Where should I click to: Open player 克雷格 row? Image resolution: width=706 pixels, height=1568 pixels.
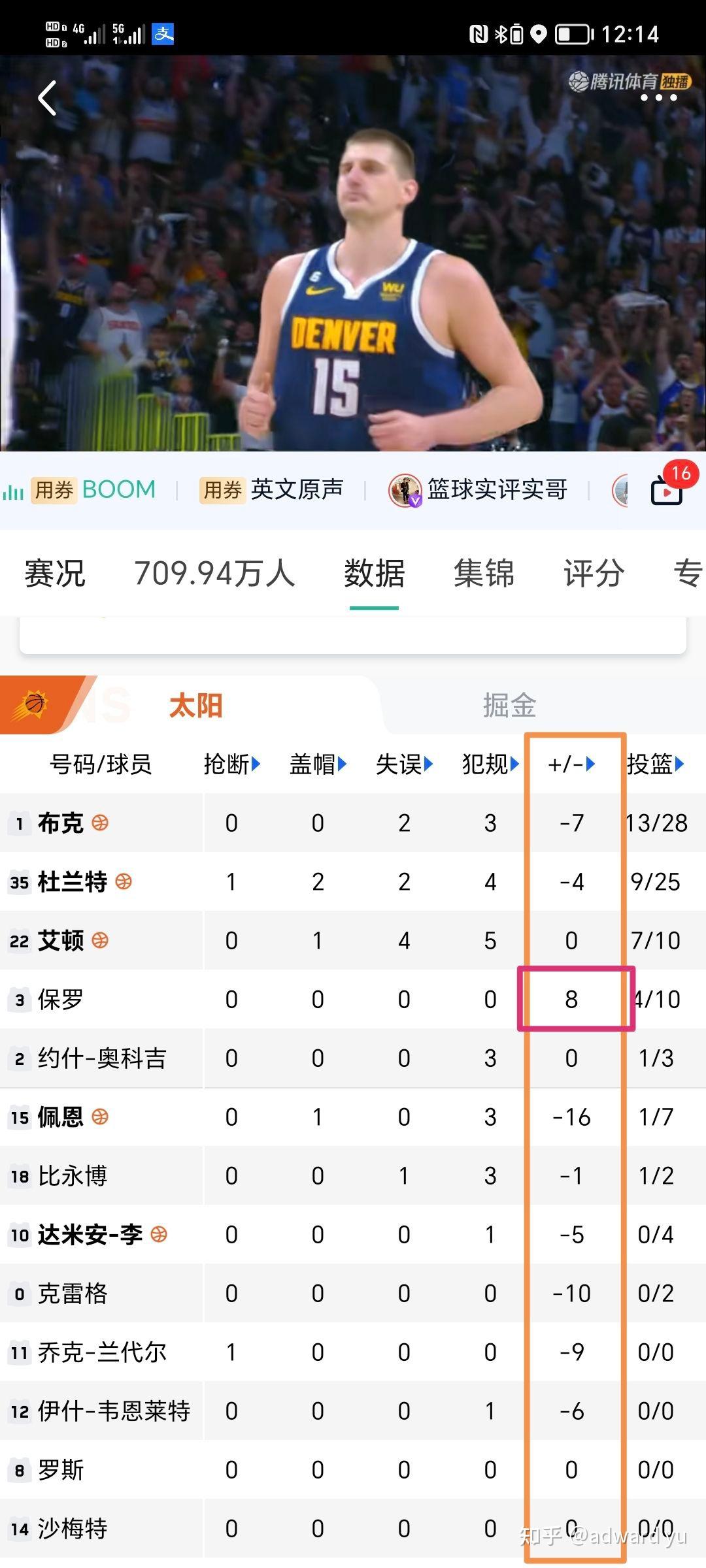pos(353,1293)
